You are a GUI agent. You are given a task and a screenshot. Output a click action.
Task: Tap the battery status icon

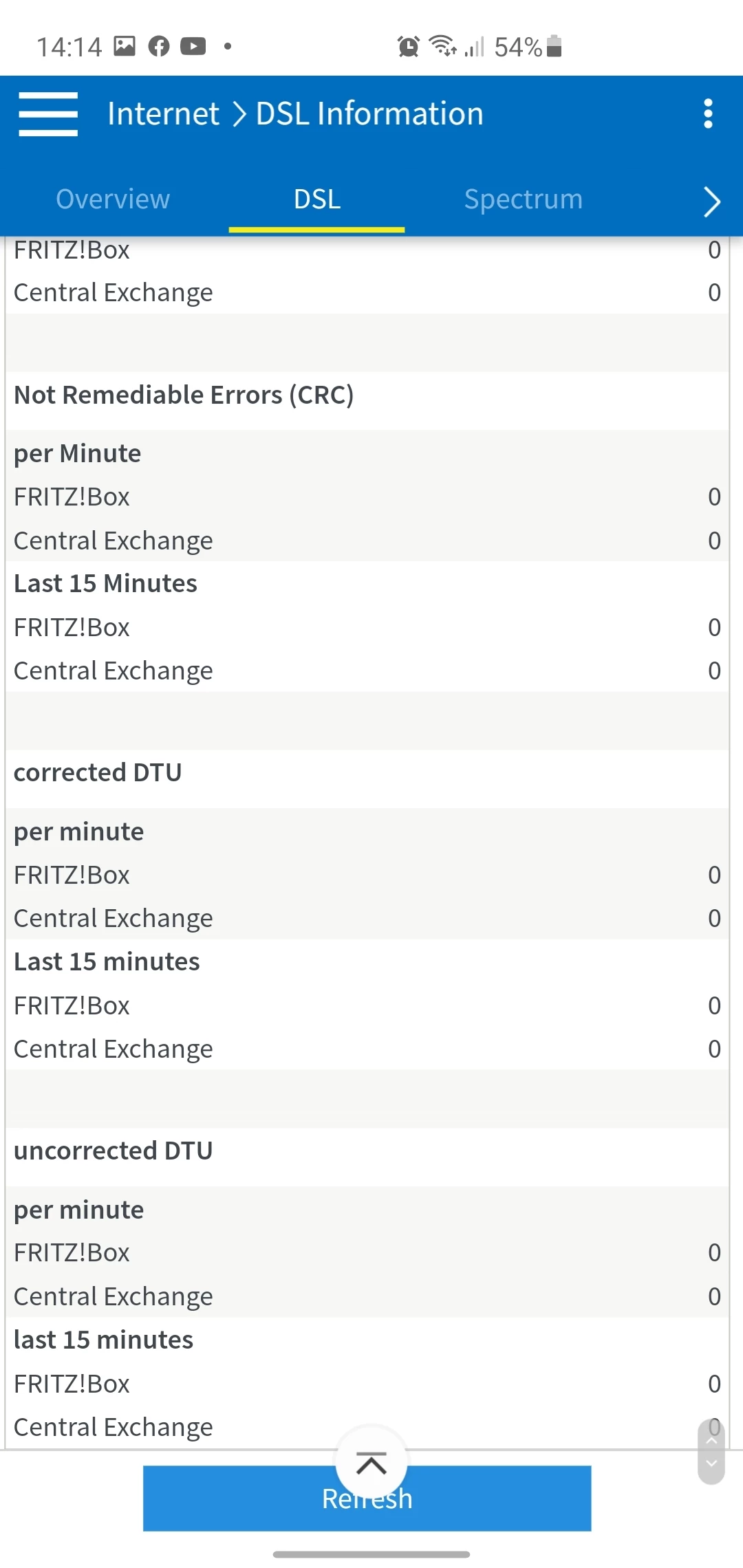pyautogui.click(x=554, y=46)
